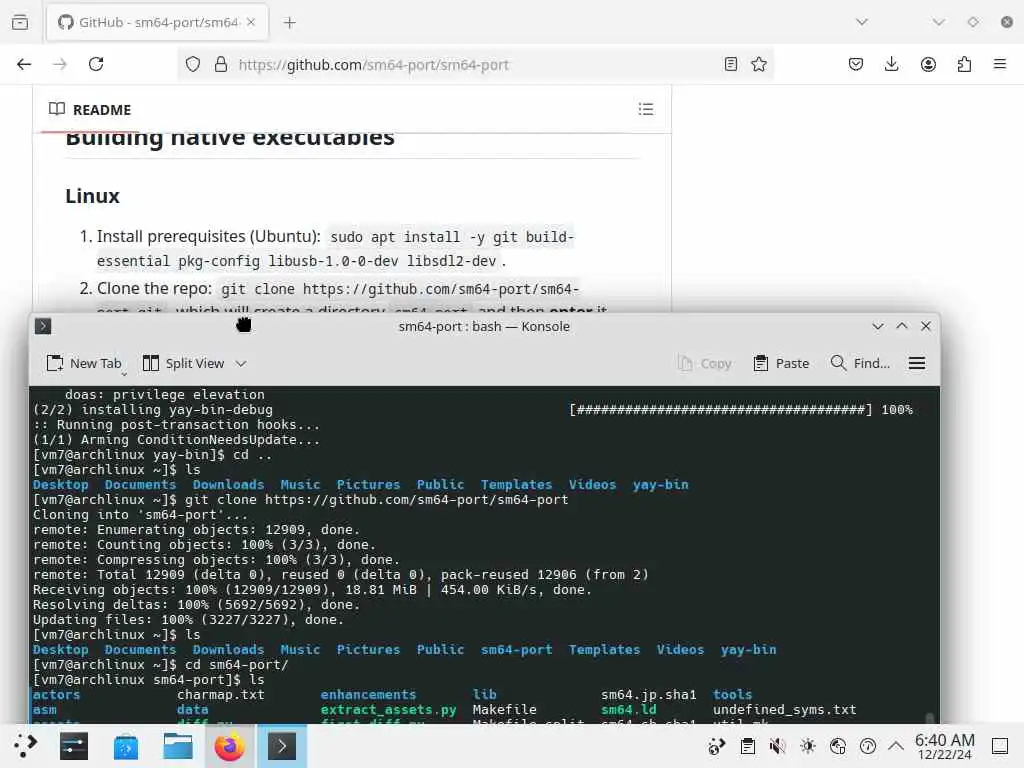The width and height of the screenshot is (1024, 768).
Task: Close the Konsole window
Action: point(926,326)
